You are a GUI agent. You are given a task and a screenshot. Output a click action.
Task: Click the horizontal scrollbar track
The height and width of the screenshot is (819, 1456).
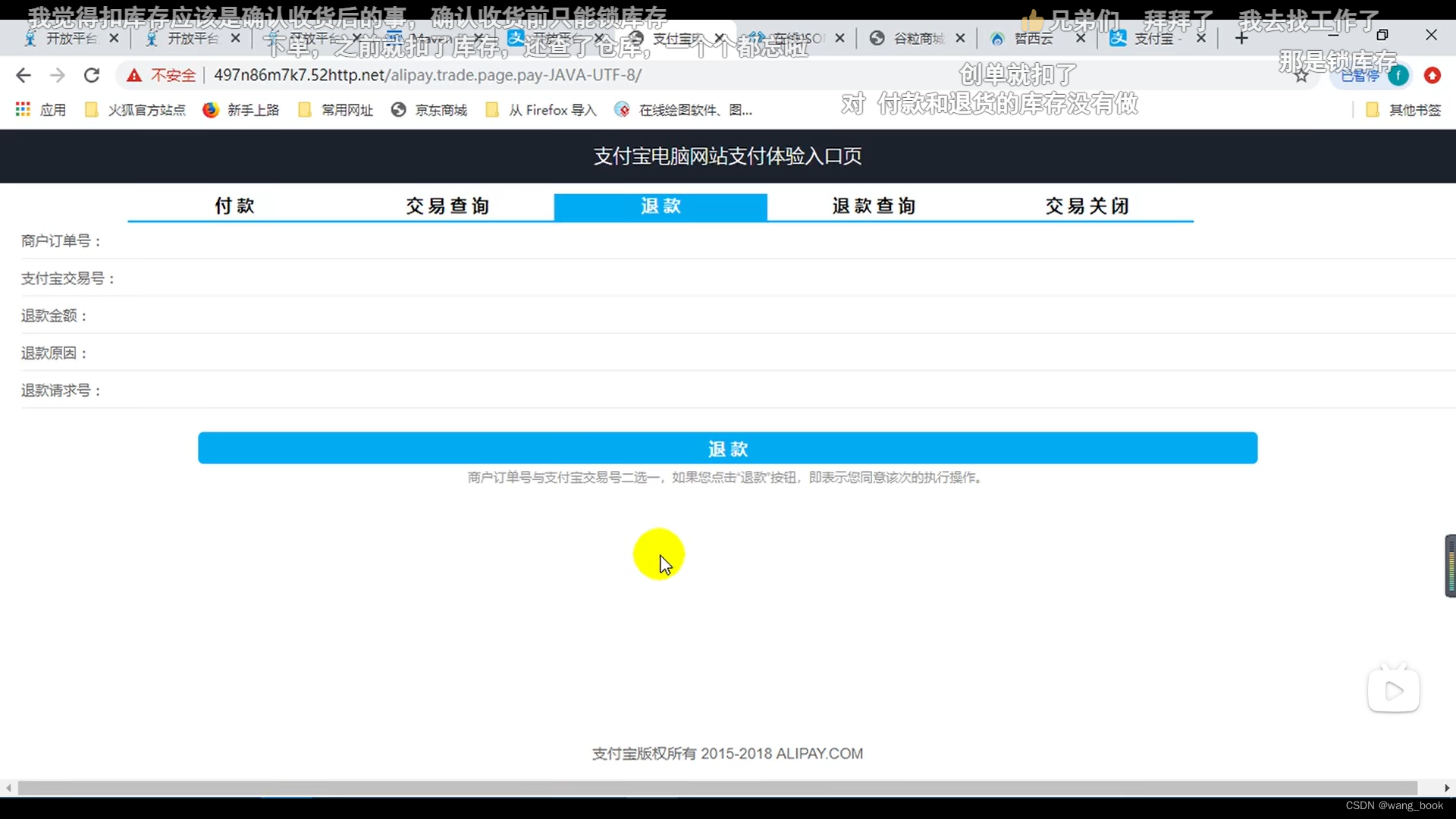[x=717, y=788]
